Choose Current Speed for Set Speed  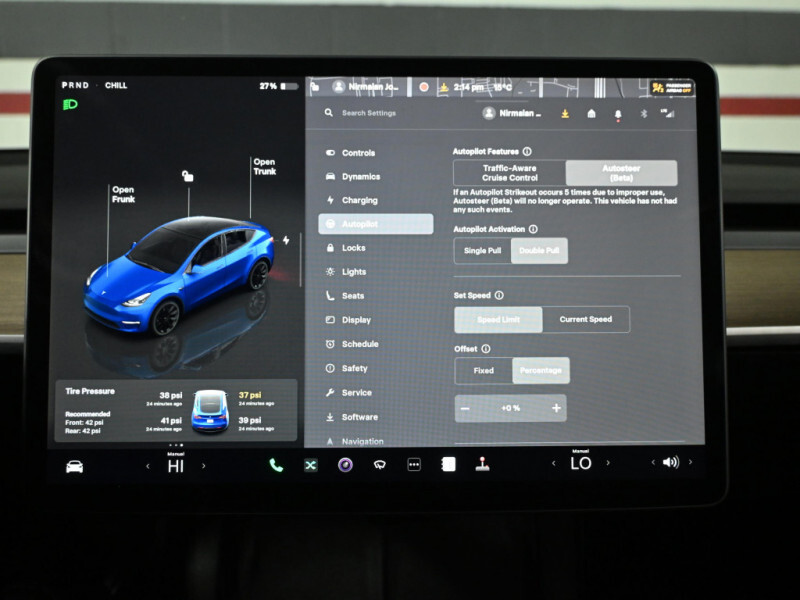coord(586,320)
